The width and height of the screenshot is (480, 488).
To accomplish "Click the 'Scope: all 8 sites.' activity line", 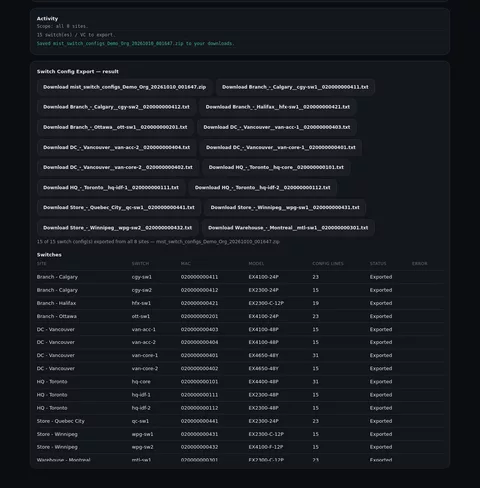I will click(x=62, y=26).
